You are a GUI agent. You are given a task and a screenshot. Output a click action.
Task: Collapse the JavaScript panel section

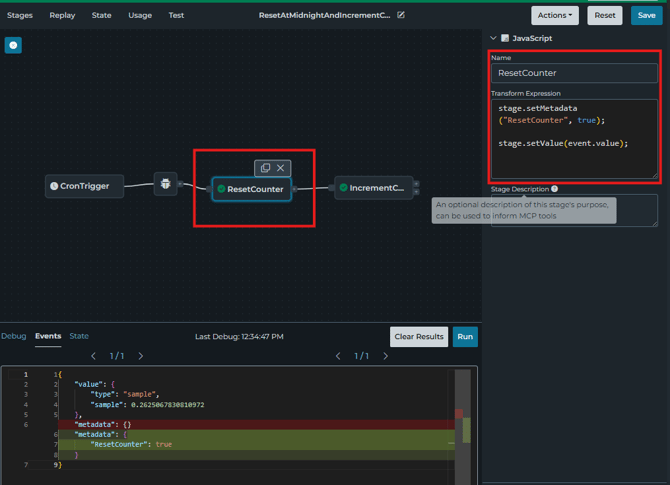click(493, 38)
